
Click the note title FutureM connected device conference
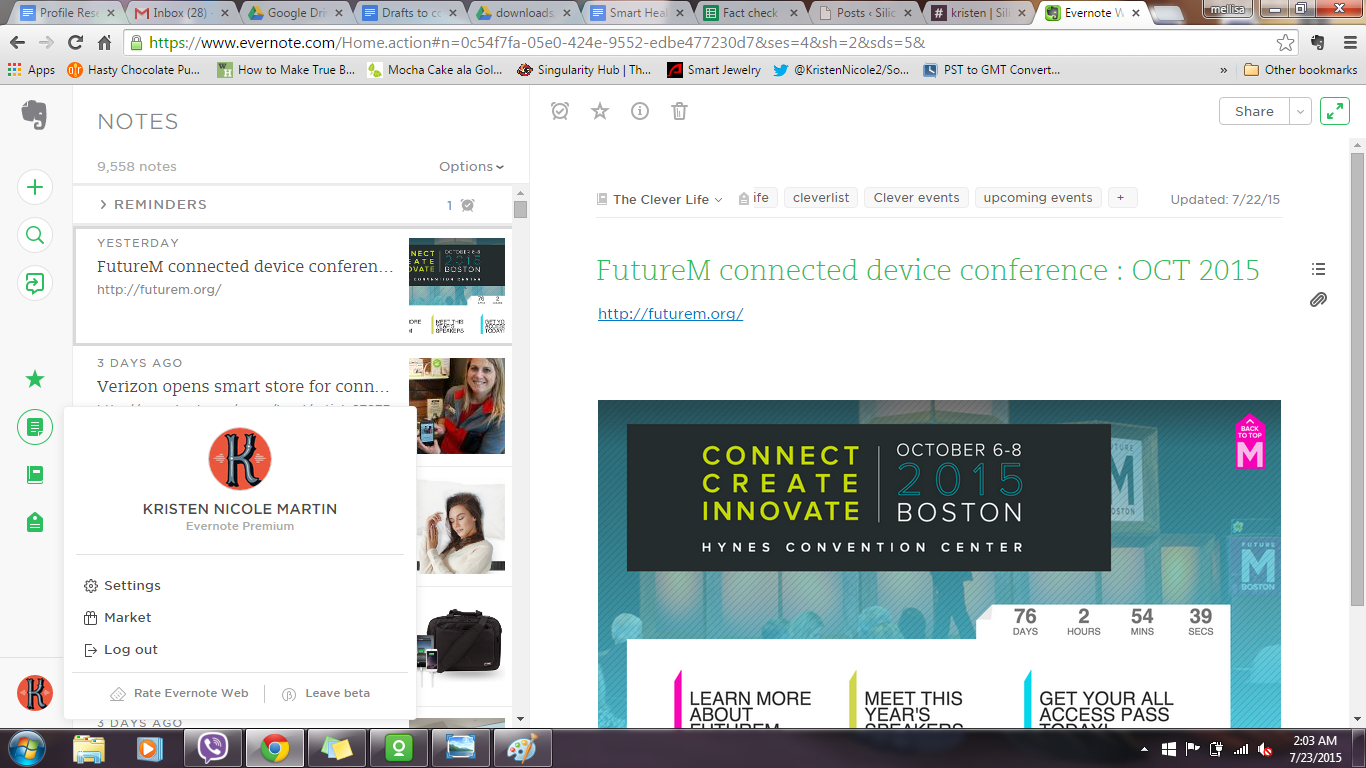coord(928,270)
